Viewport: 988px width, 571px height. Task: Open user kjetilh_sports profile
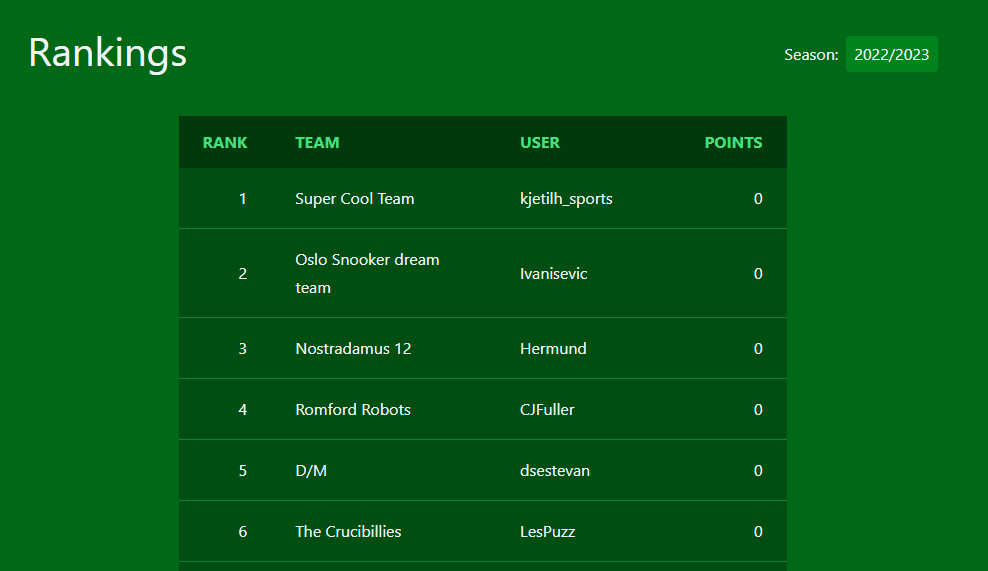566,199
